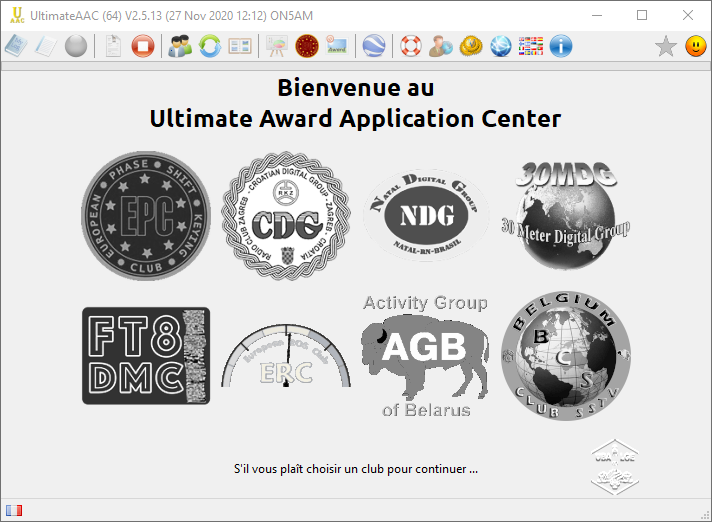Select the Croatian Digital Group CDG logo
Viewport: 712px width, 522px height.
(286, 216)
